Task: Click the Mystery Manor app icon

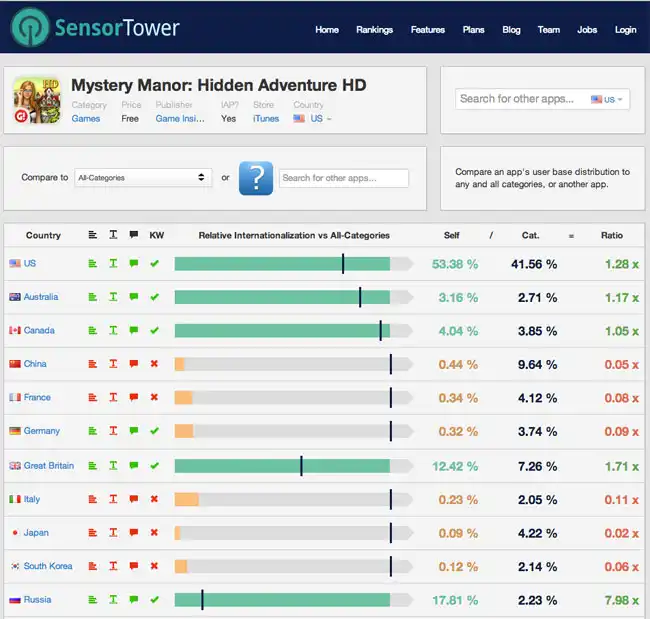Action: (x=36, y=100)
